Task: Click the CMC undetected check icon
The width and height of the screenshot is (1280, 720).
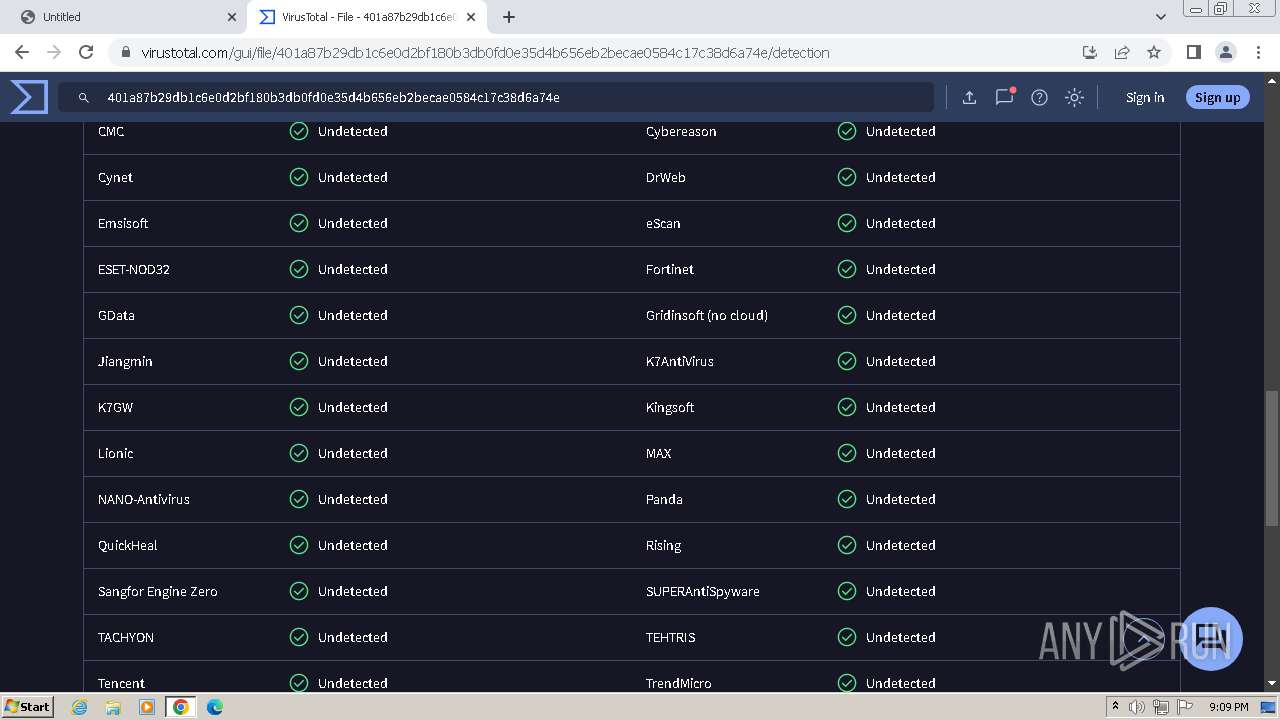Action: [x=299, y=131]
